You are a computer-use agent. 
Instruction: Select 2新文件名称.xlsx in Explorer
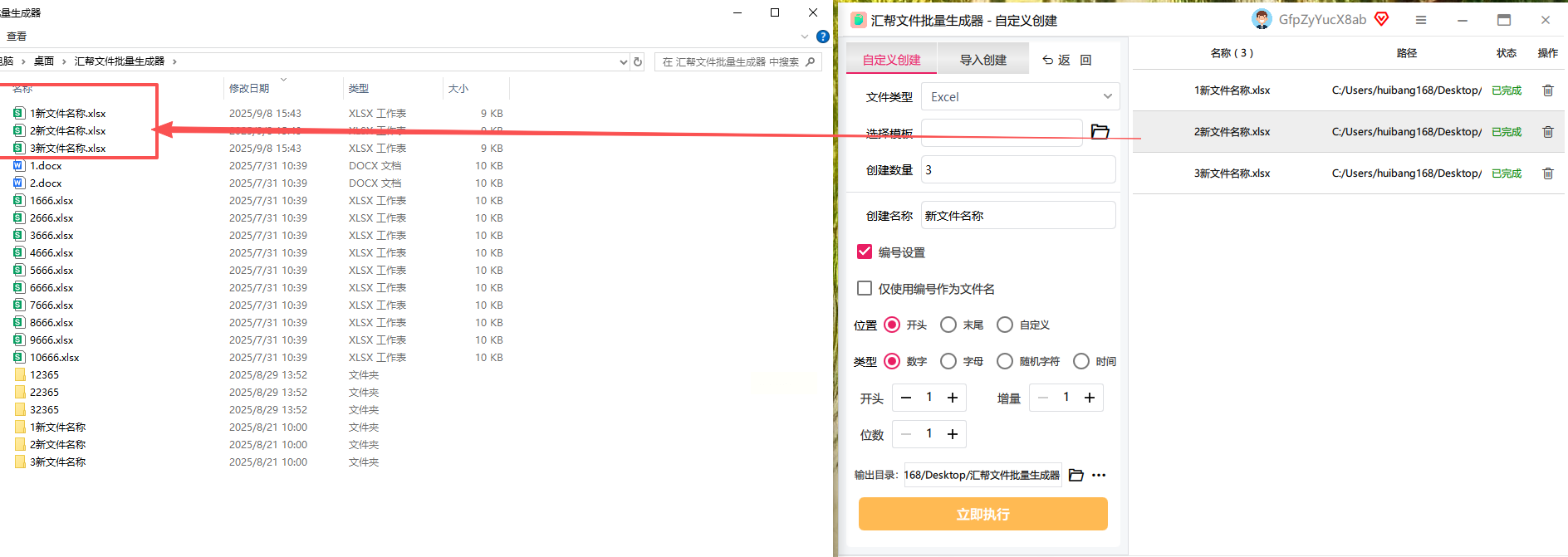pyautogui.click(x=68, y=130)
